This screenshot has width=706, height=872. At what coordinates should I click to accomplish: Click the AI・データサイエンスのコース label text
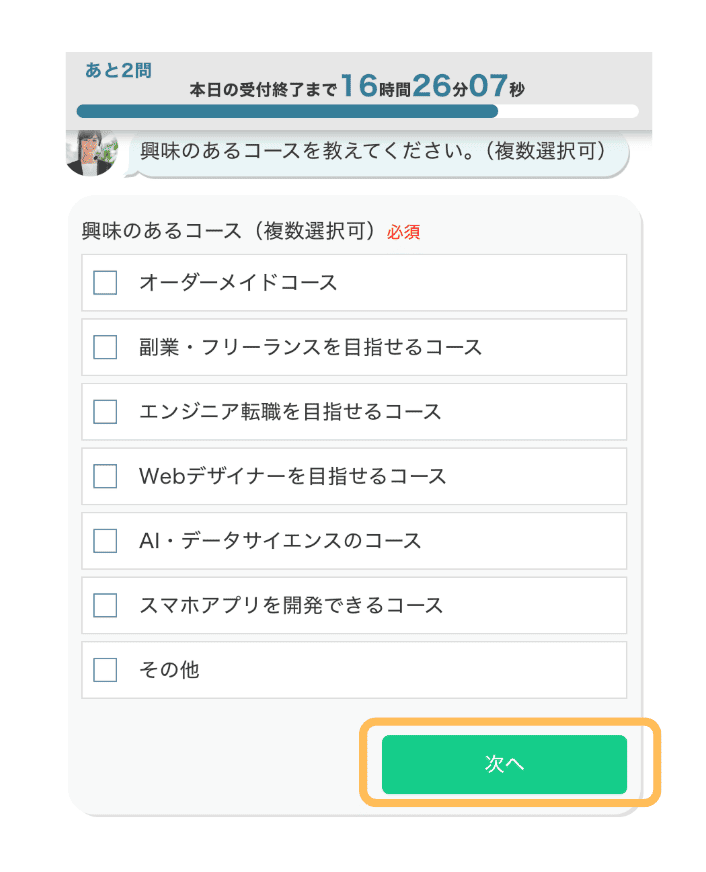click(280, 541)
